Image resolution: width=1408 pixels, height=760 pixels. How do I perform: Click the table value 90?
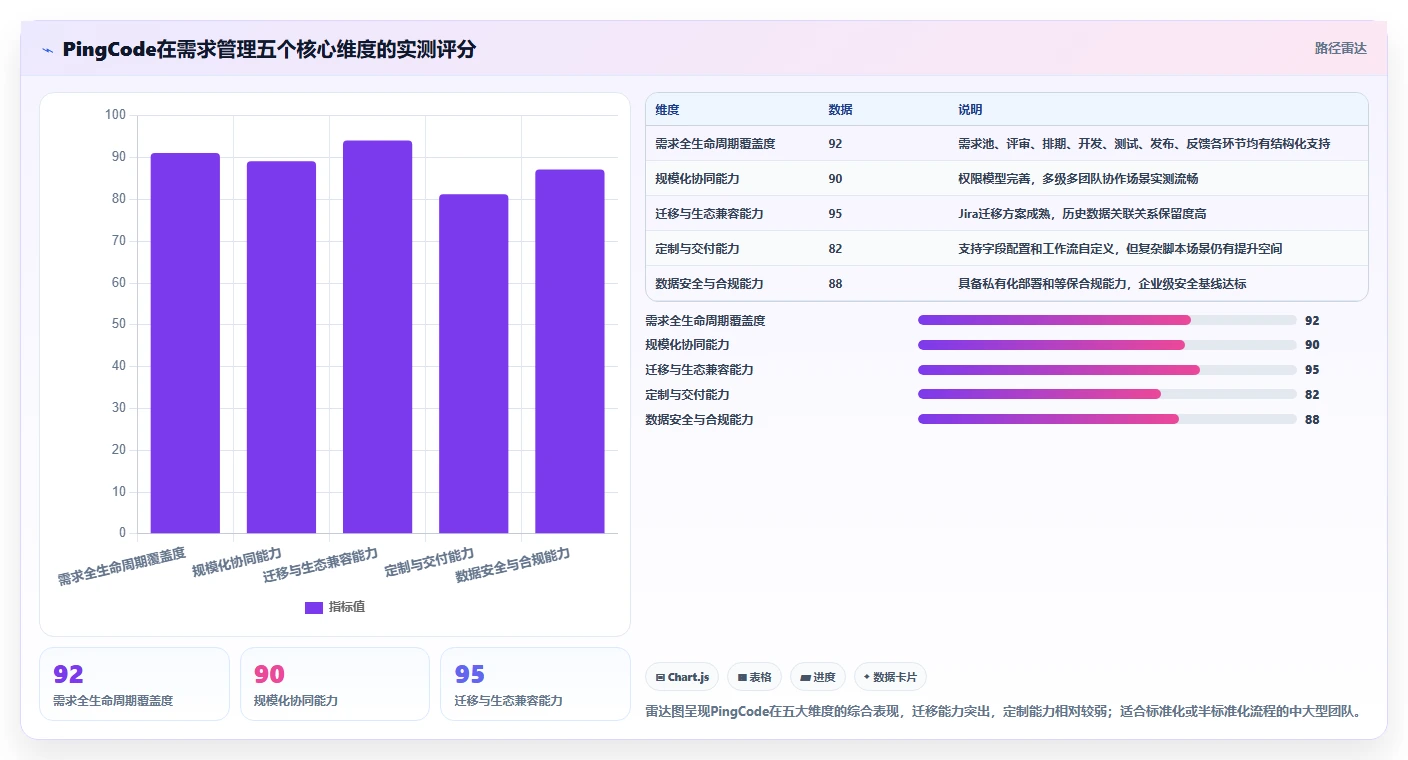coord(835,179)
